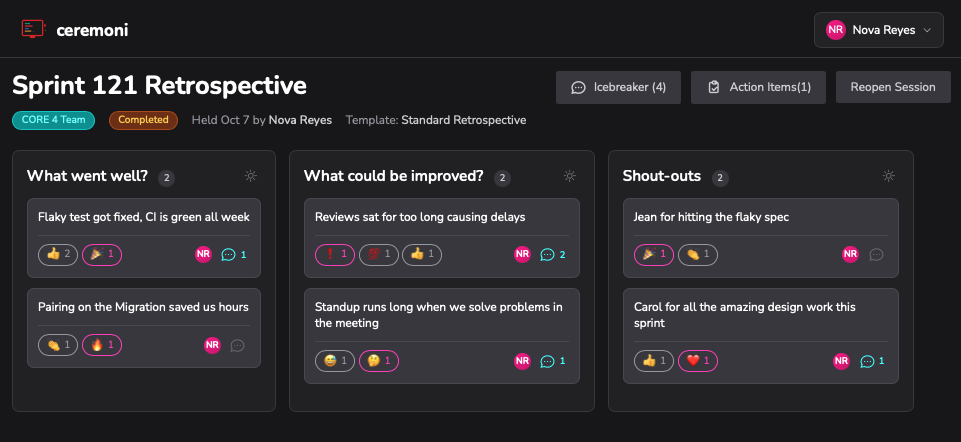Click the ceremoni brand name
961x442 pixels.
(92, 29)
